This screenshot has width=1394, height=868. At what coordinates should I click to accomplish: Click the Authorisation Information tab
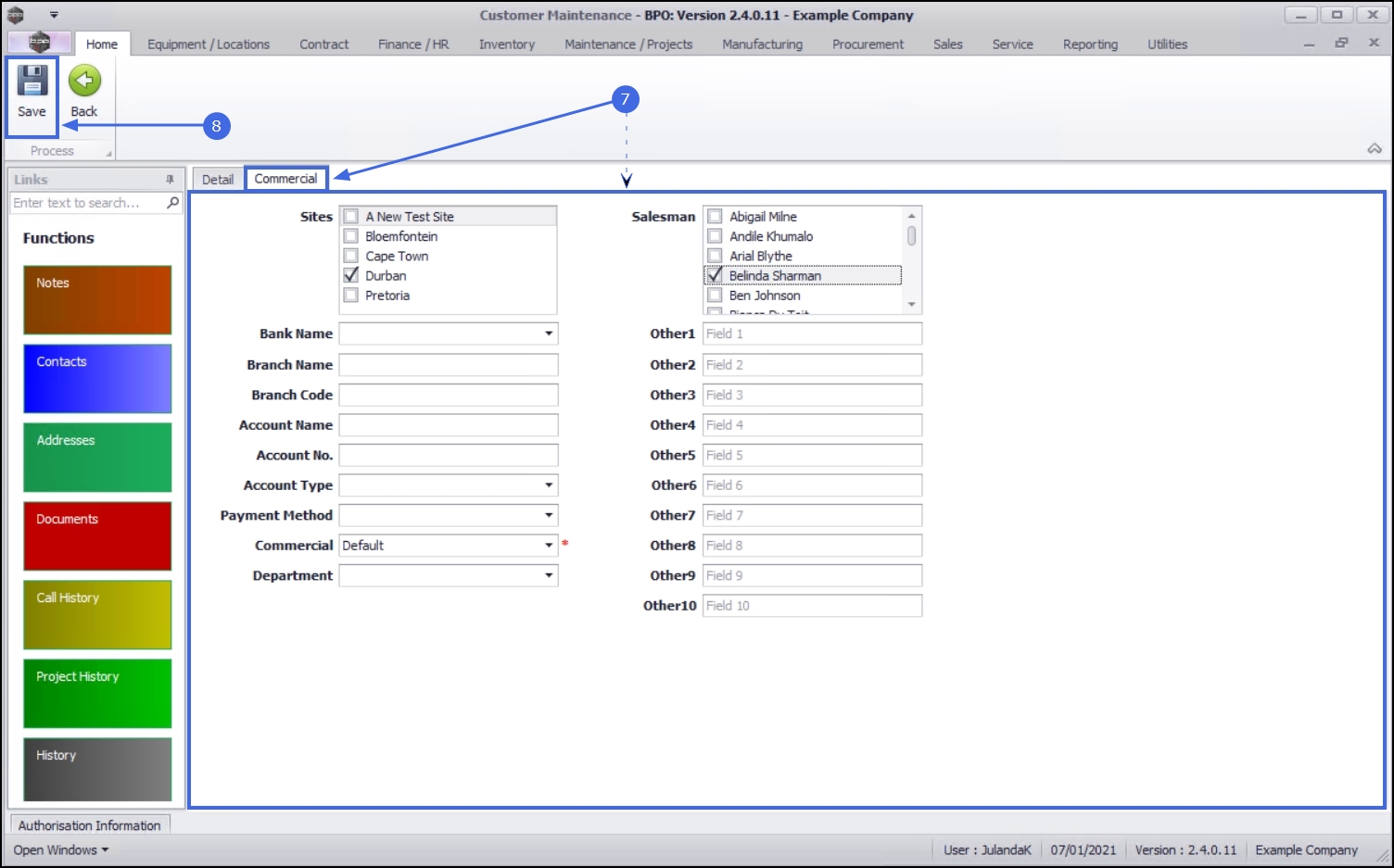(x=89, y=825)
